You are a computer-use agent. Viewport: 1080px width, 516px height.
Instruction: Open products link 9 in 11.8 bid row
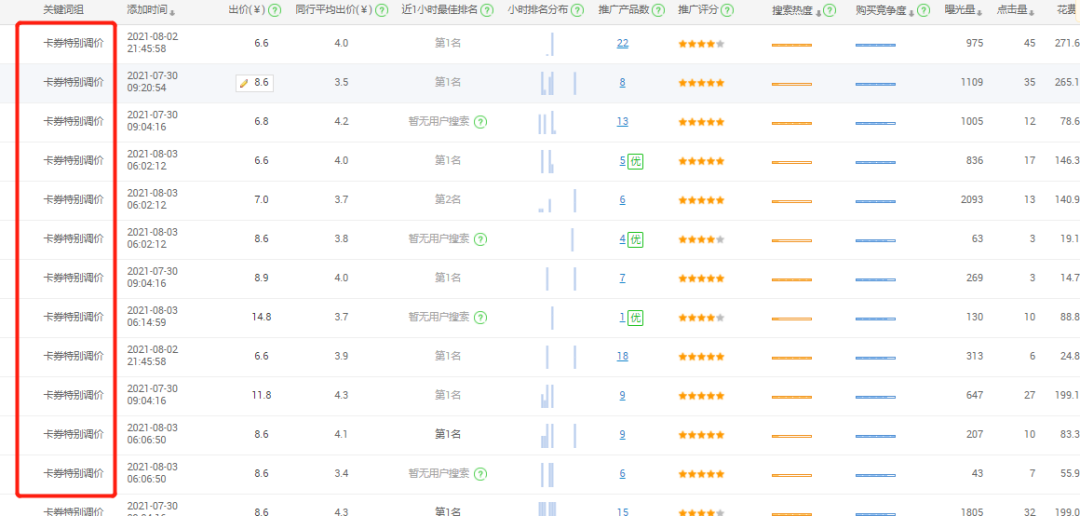tap(623, 395)
